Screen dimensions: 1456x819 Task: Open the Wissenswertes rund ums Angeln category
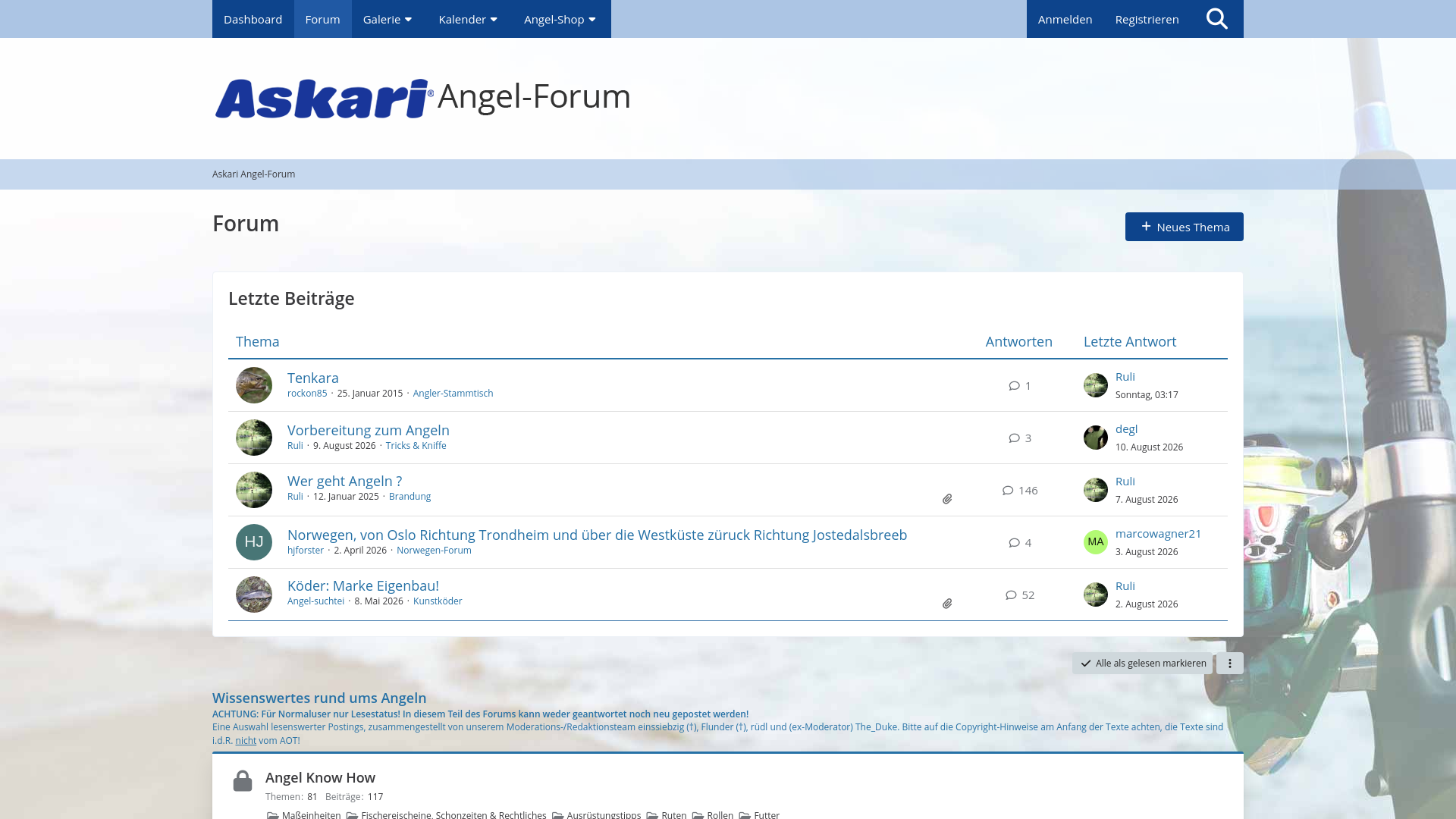[x=319, y=698]
